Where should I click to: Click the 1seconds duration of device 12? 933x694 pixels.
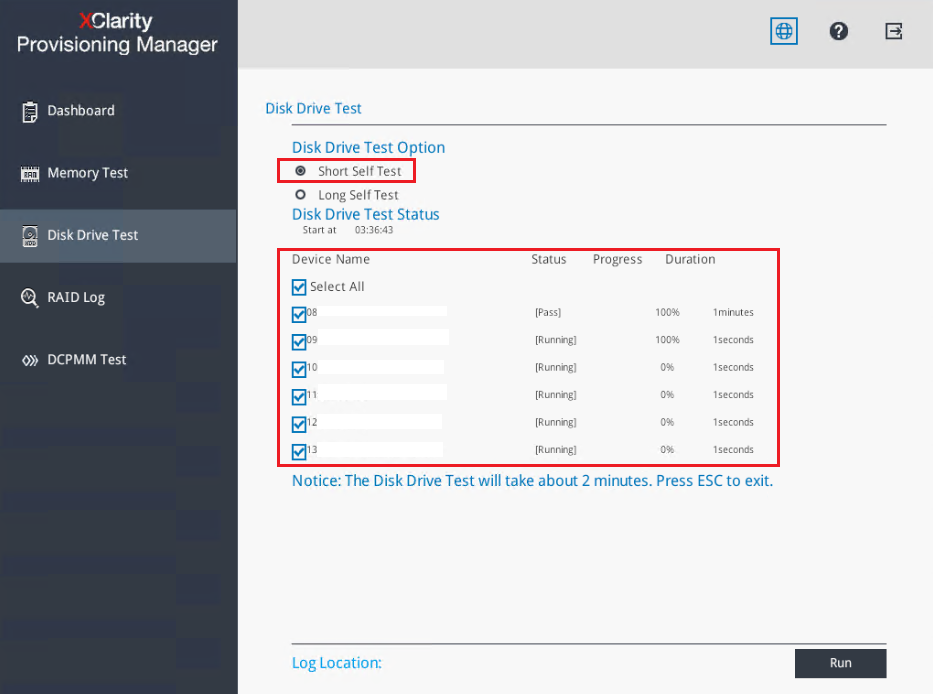pos(733,422)
